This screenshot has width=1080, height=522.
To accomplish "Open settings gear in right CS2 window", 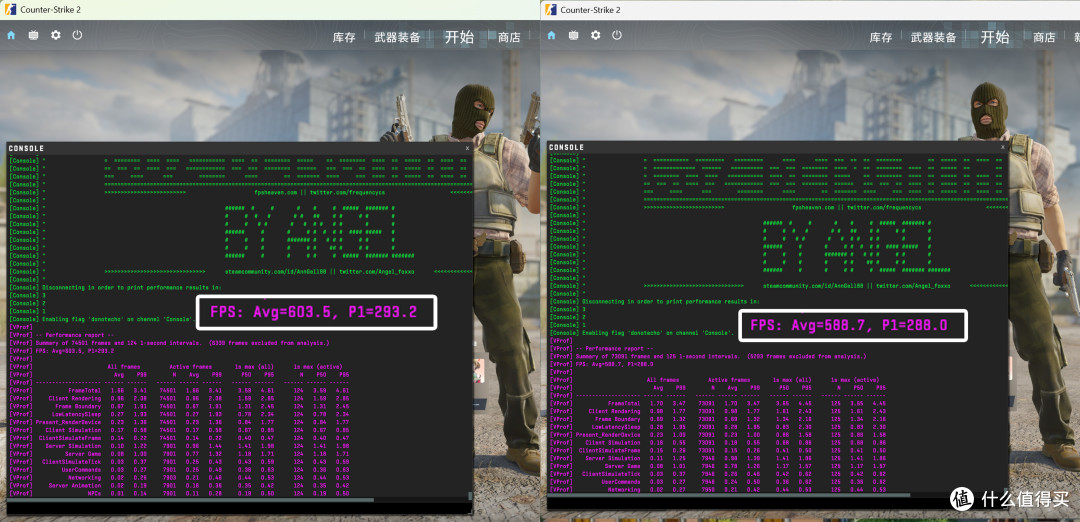I will [x=595, y=35].
